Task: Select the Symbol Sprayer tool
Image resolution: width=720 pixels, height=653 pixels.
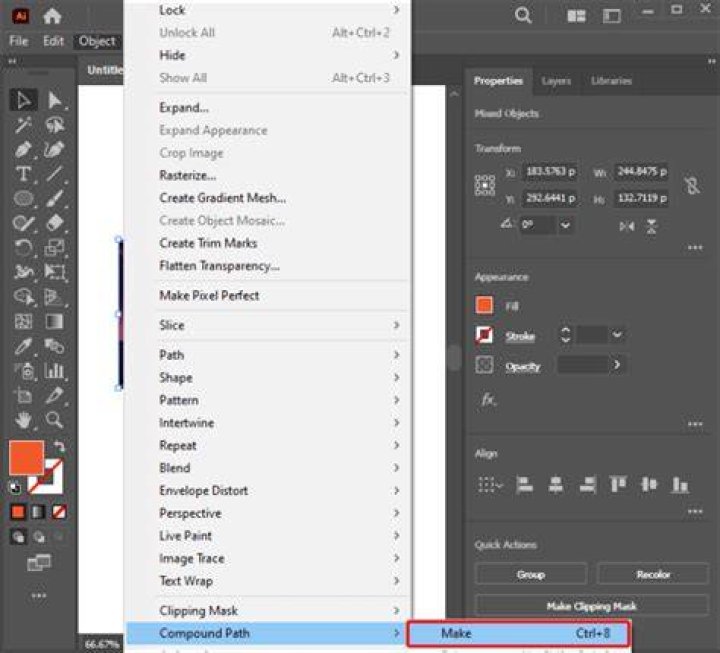Action: click(x=23, y=371)
